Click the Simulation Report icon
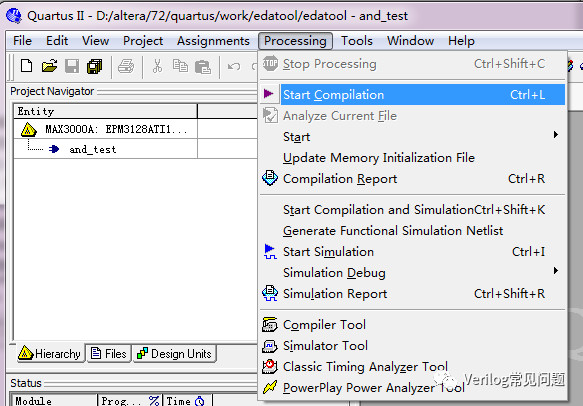583x406 pixels. click(x=270, y=293)
